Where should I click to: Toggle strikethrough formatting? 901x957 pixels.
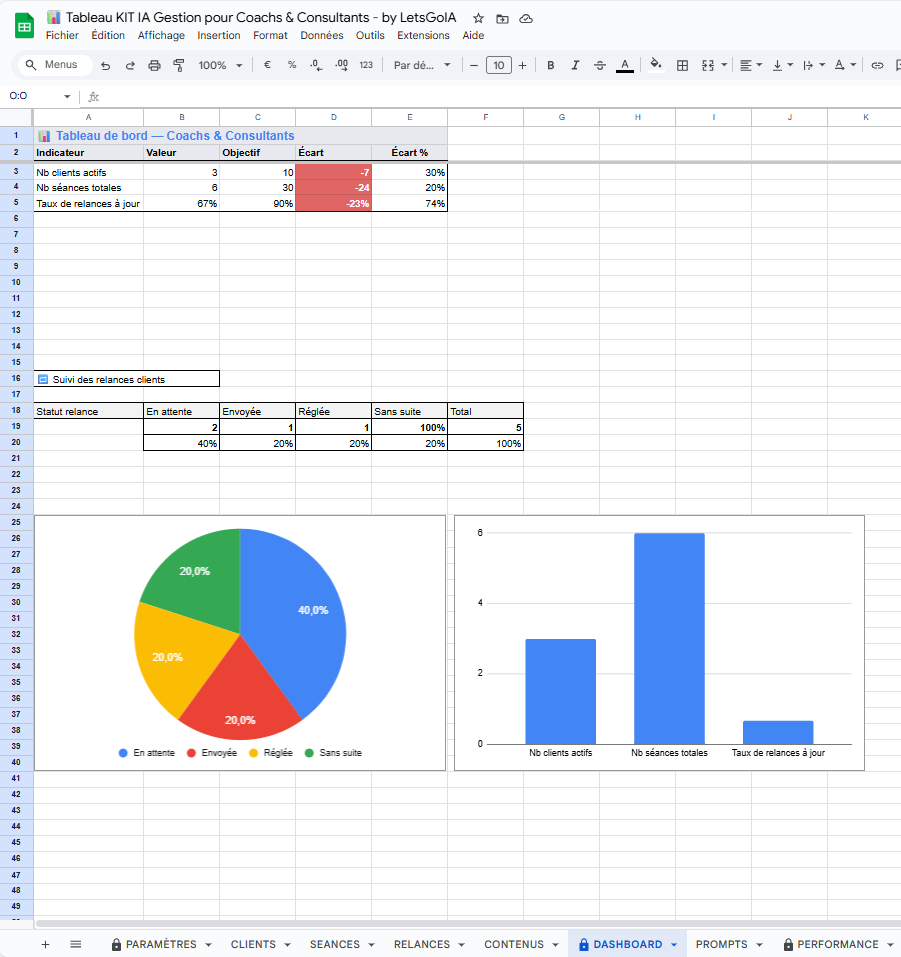tap(600, 65)
